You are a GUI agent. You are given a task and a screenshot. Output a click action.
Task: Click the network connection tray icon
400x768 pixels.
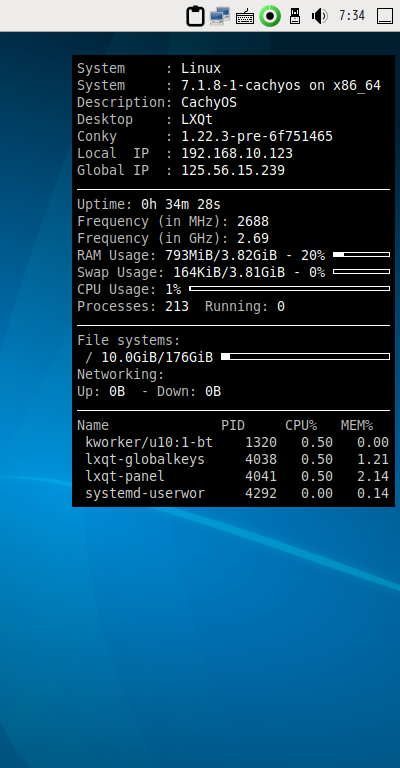[x=220, y=16]
